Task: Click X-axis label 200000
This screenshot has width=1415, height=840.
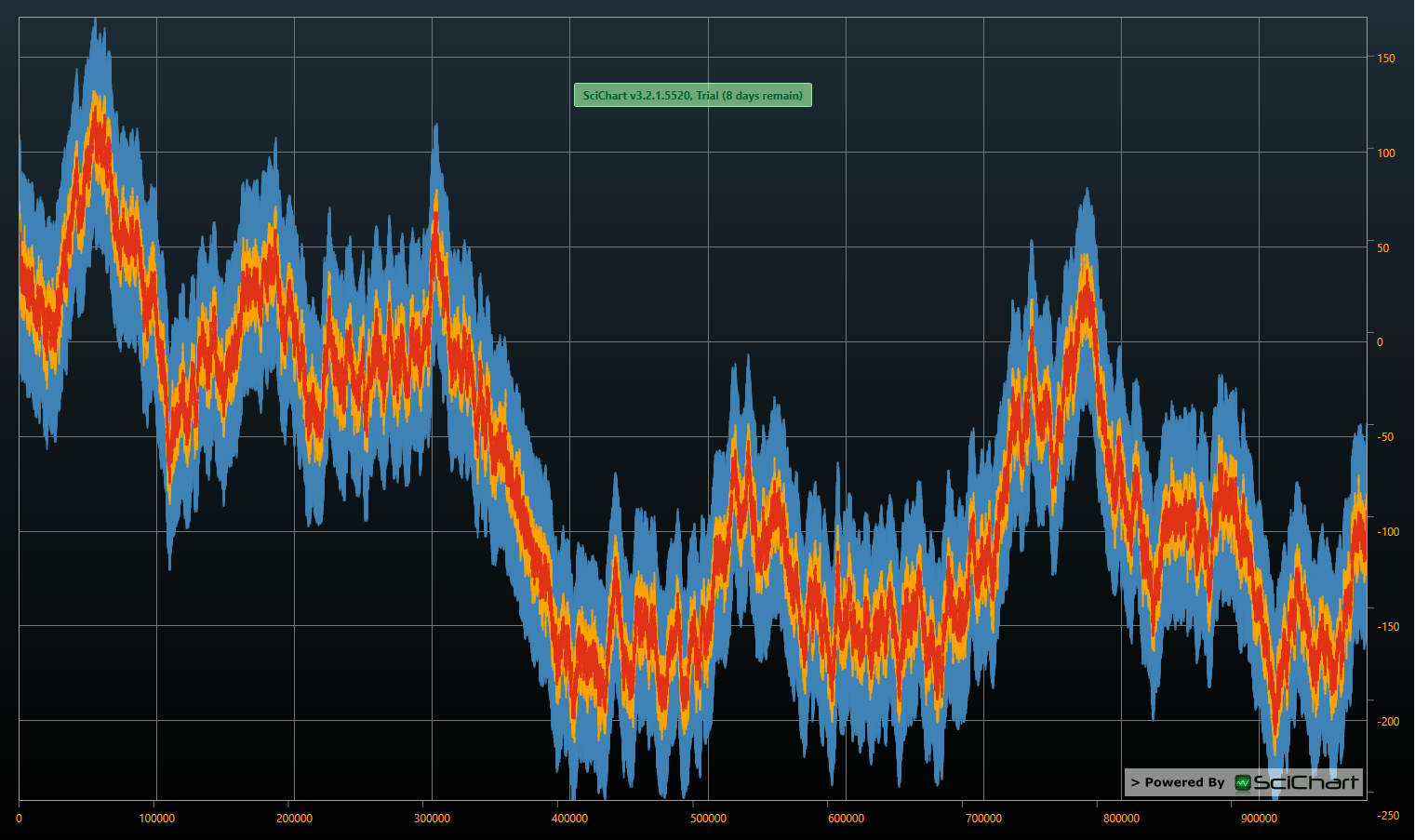Action: [x=294, y=819]
